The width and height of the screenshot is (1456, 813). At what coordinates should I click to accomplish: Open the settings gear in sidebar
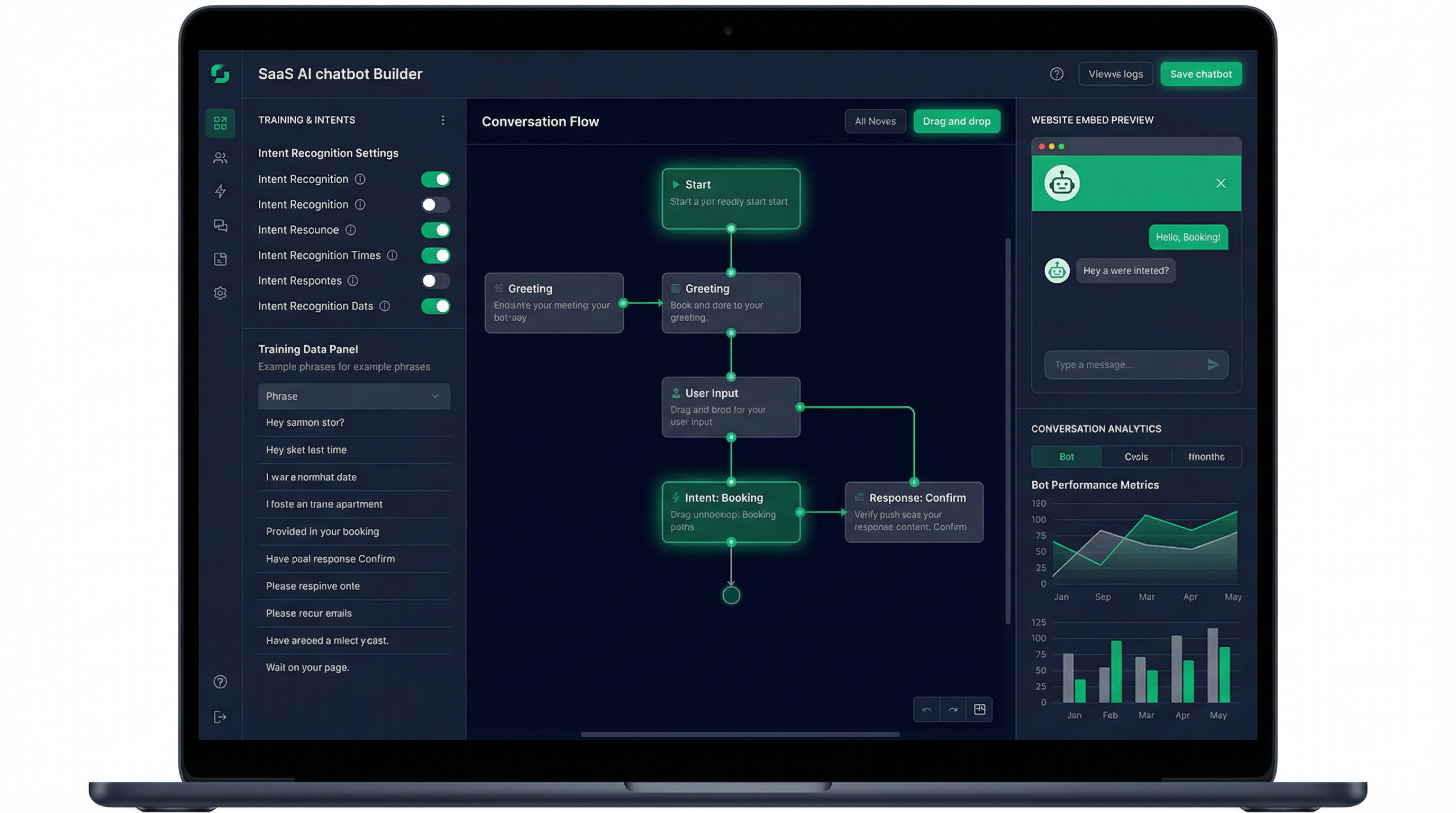[x=220, y=293]
